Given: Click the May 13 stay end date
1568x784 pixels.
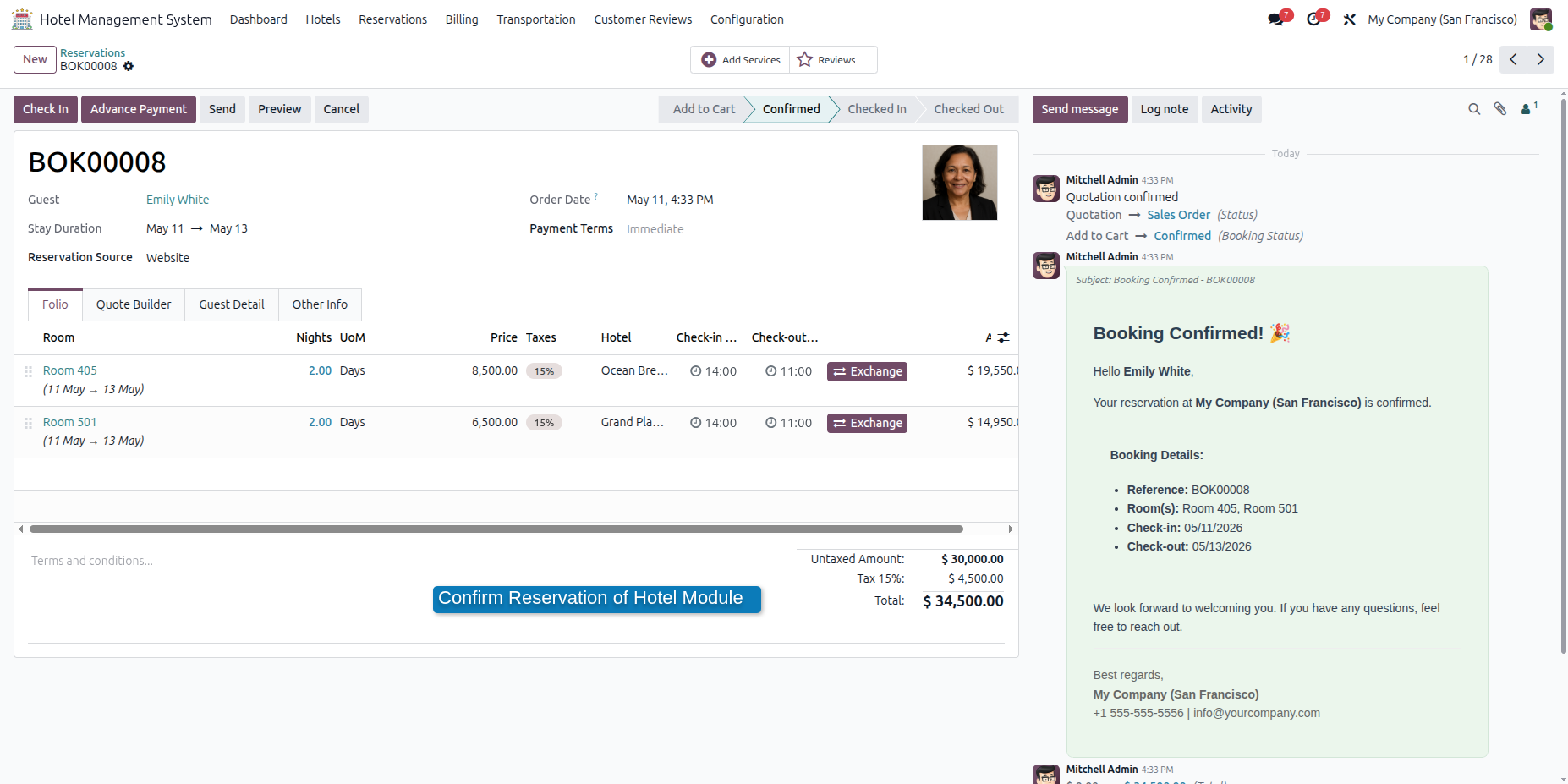Looking at the screenshot, I should pos(228,228).
